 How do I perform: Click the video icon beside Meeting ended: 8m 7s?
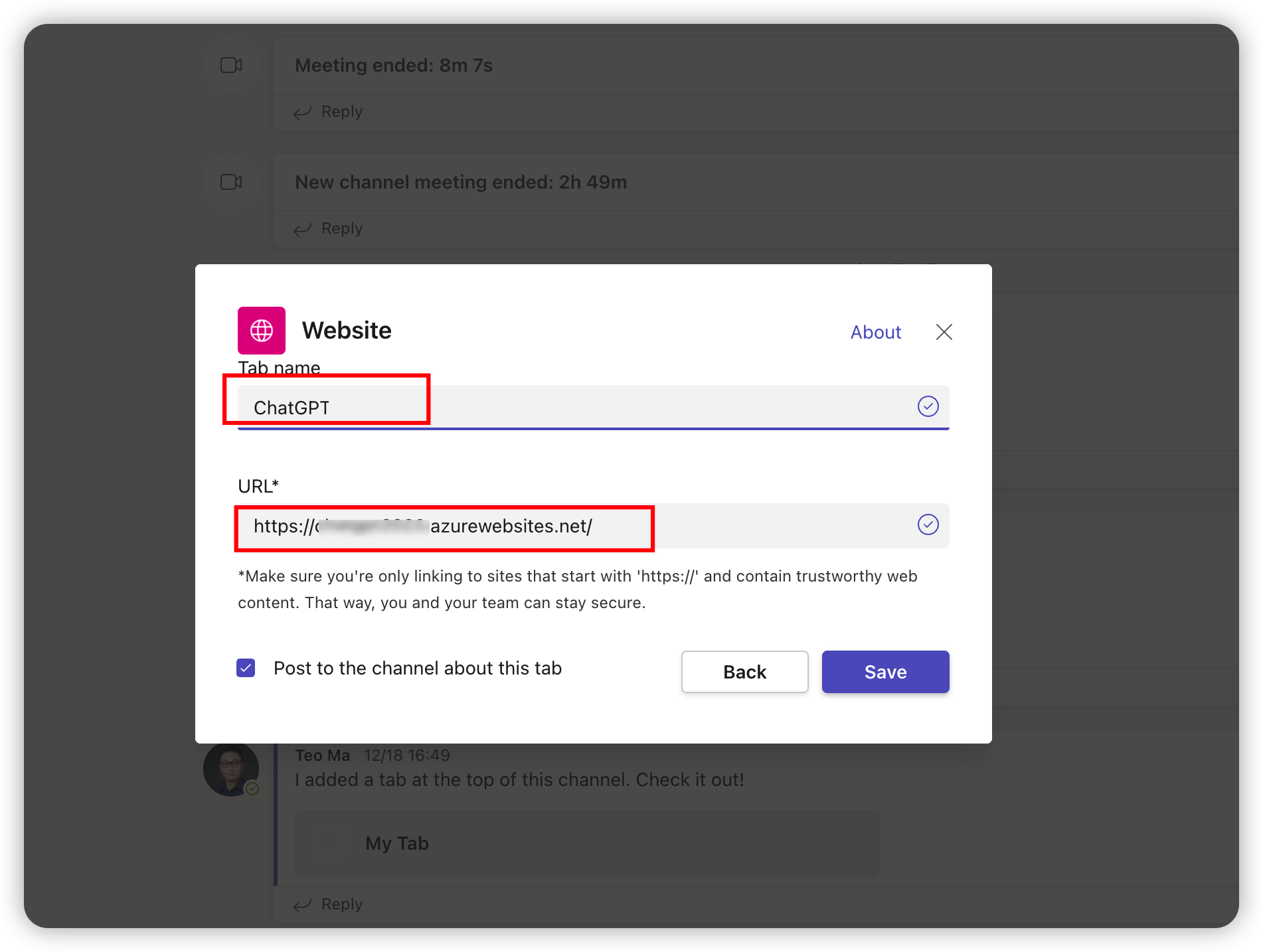[230, 65]
